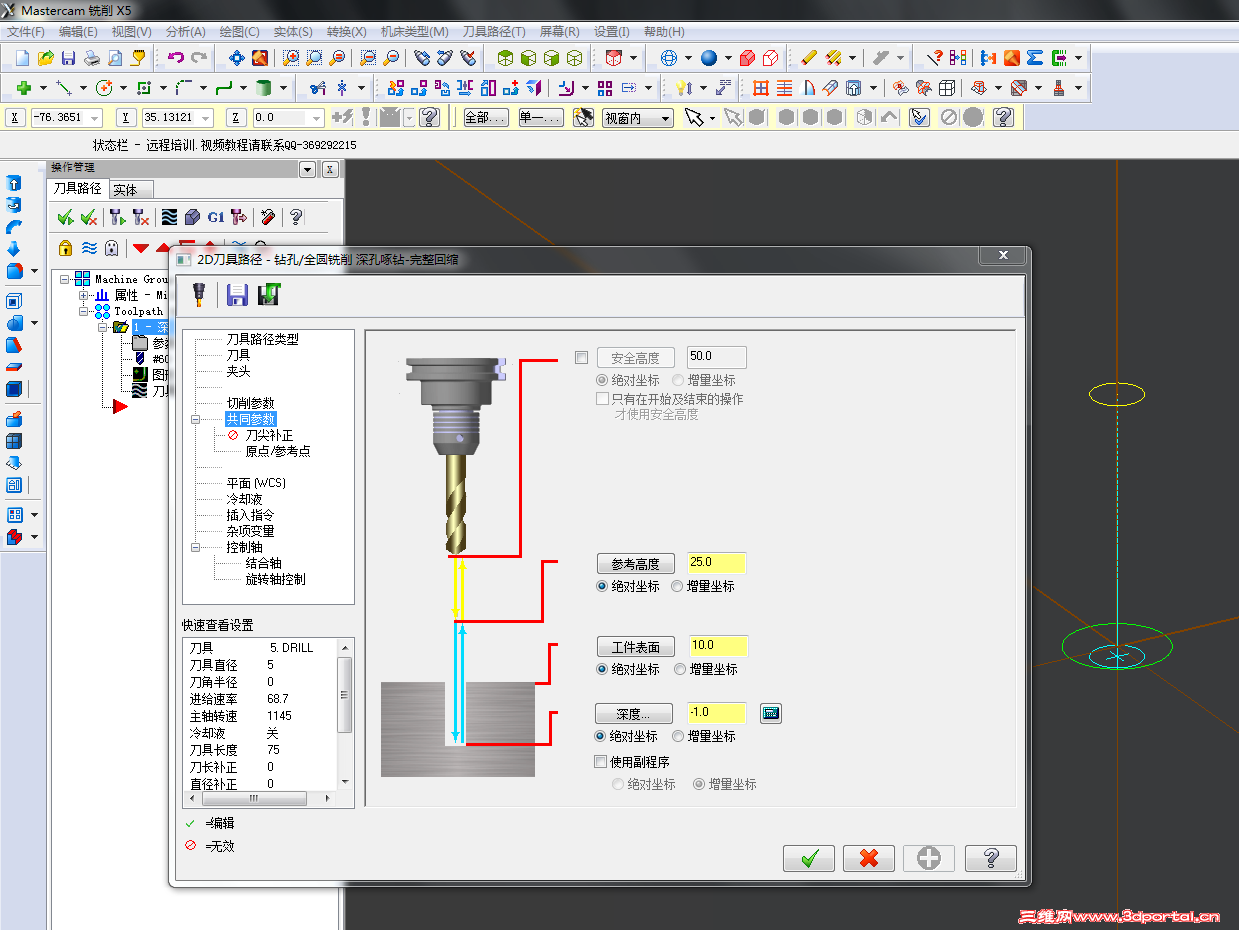The height and width of the screenshot is (930, 1239).
Task: Collapse the Machine Group tree node
Action: (x=65, y=279)
